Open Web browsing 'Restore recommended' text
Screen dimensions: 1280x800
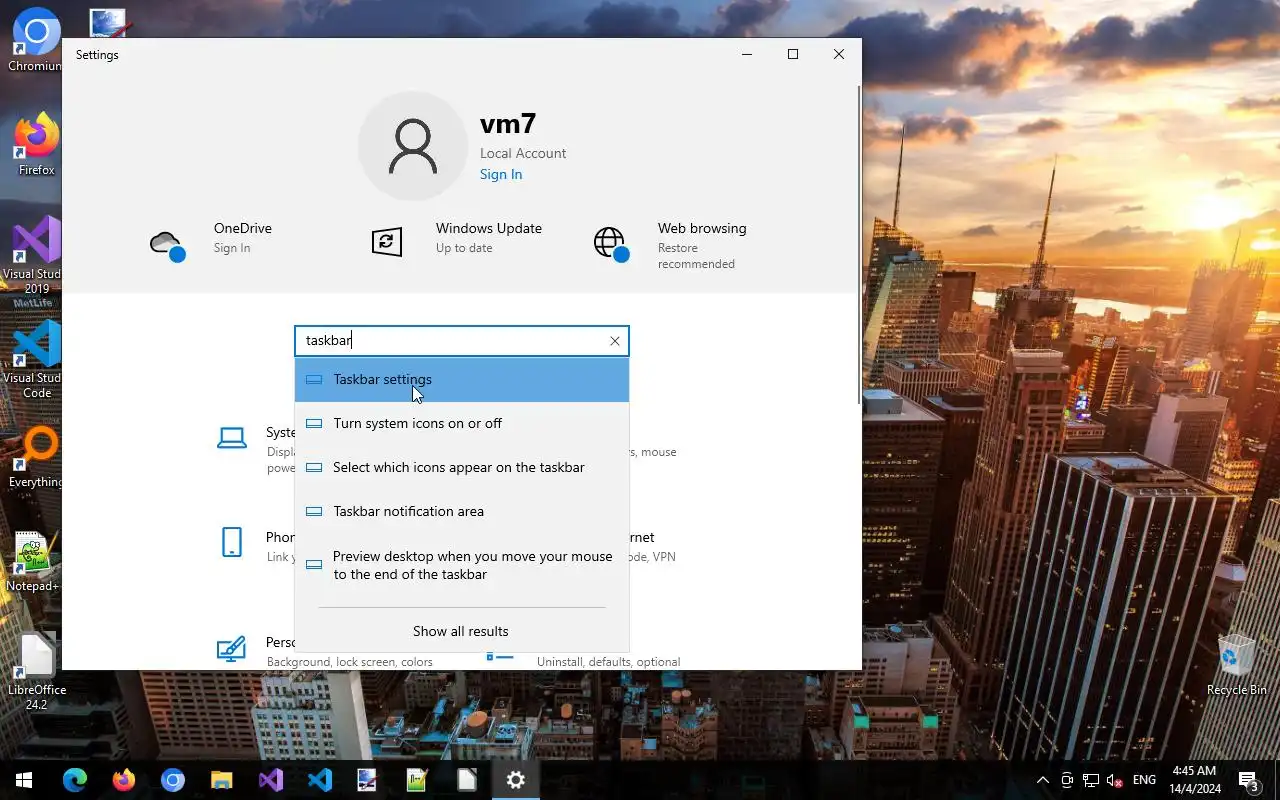click(x=696, y=256)
